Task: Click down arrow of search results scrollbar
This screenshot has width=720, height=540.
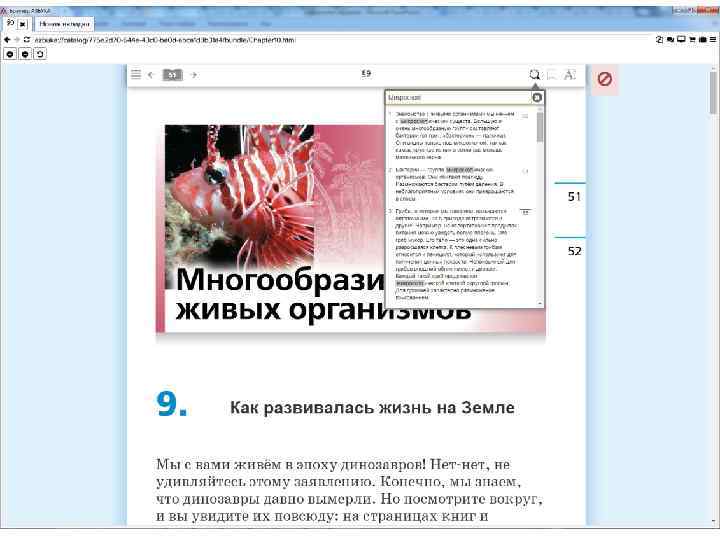Action: (540, 304)
